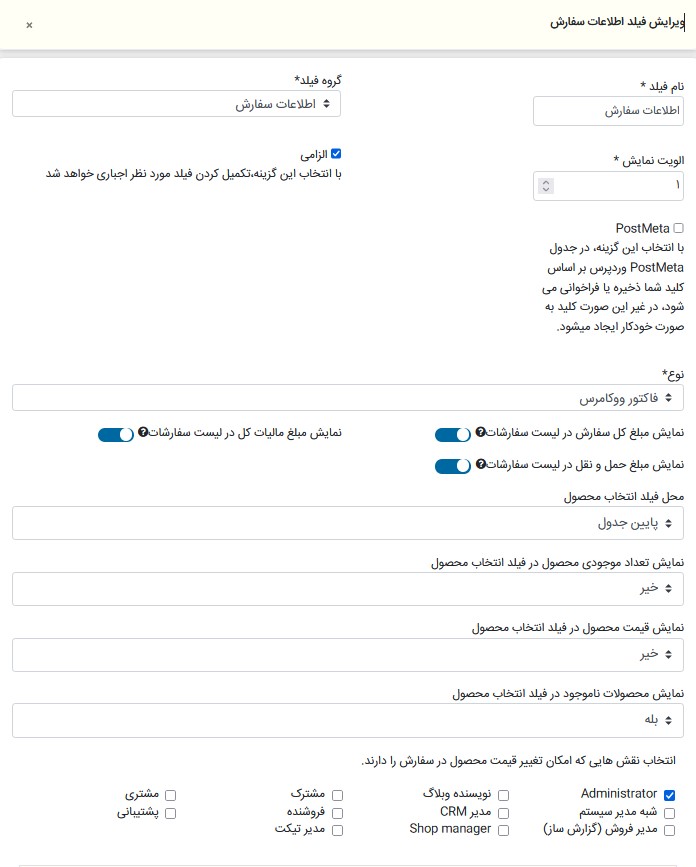Viewport: 696px width, 867px height.
Task: Uncheck the Administrator role checkbox
Action: click(670, 794)
